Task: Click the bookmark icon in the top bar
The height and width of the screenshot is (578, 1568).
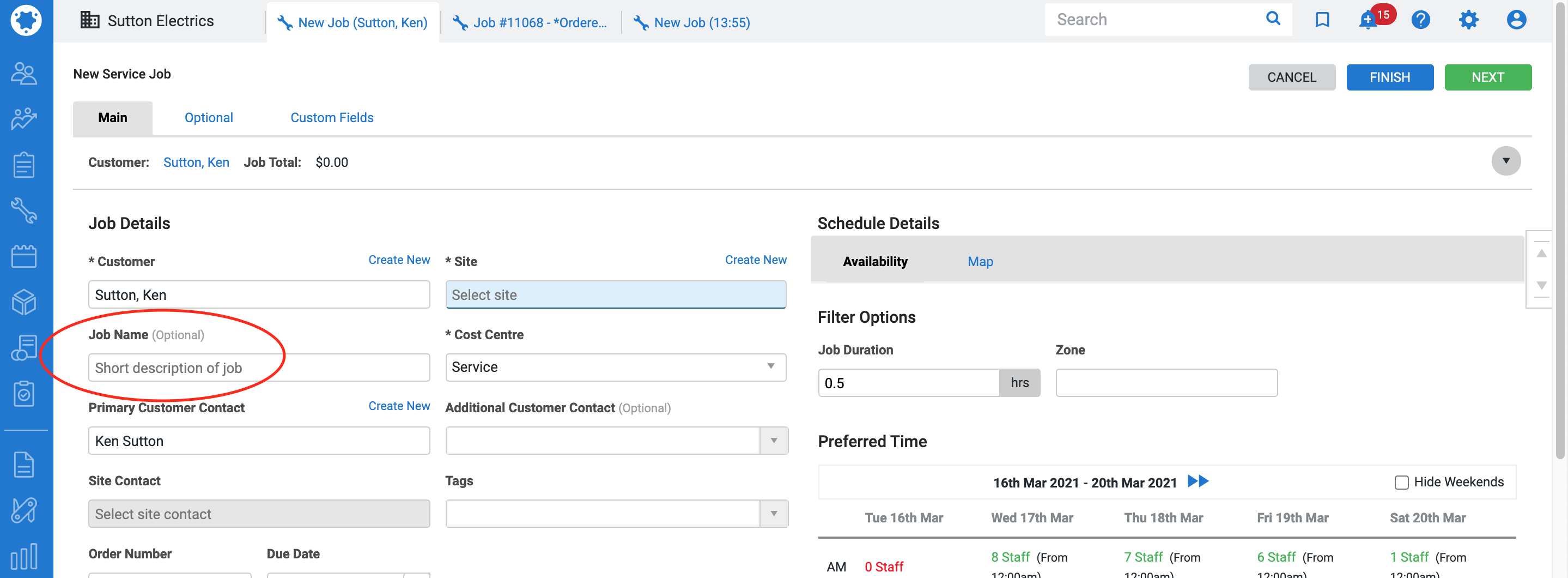Action: [1322, 20]
